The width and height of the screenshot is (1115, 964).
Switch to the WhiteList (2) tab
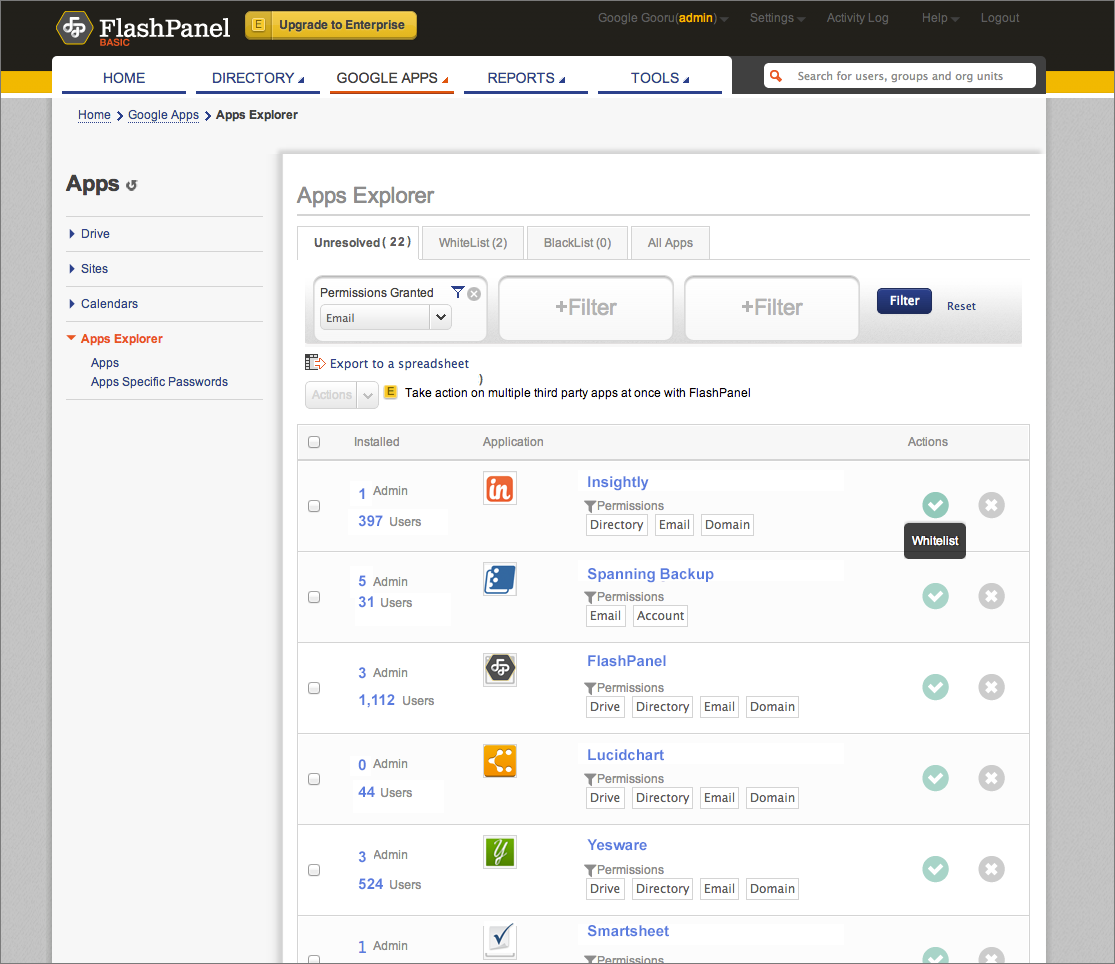[x=473, y=243]
